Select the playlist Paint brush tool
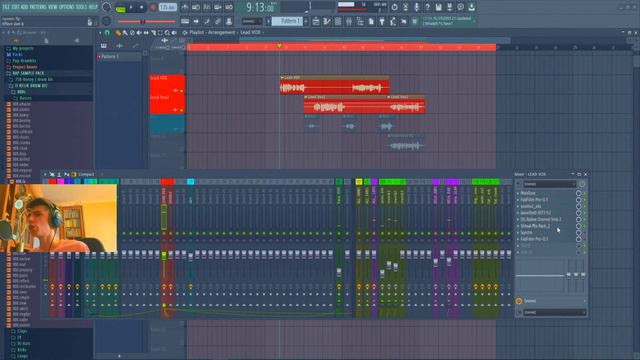This screenshot has width=640, height=360. click(125, 33)
